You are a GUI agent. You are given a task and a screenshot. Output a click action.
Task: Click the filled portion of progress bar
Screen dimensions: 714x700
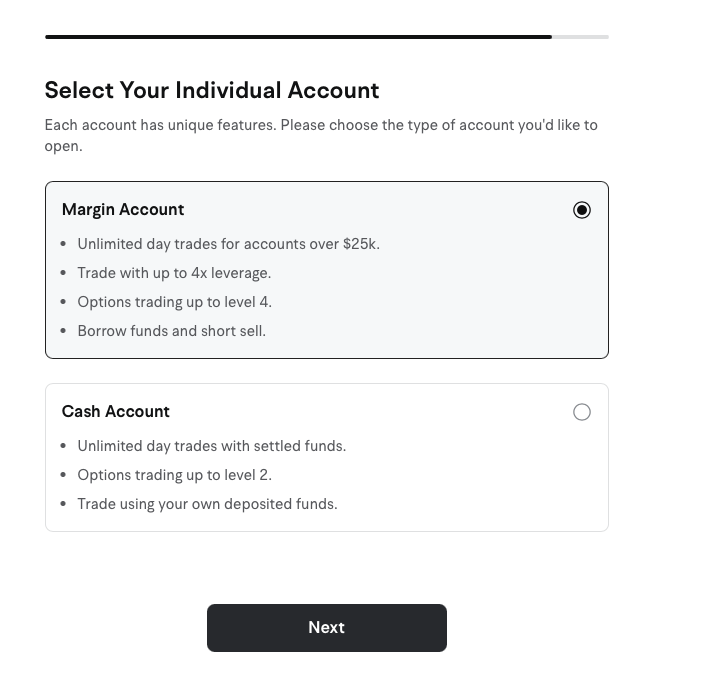[x=298, y=37]
